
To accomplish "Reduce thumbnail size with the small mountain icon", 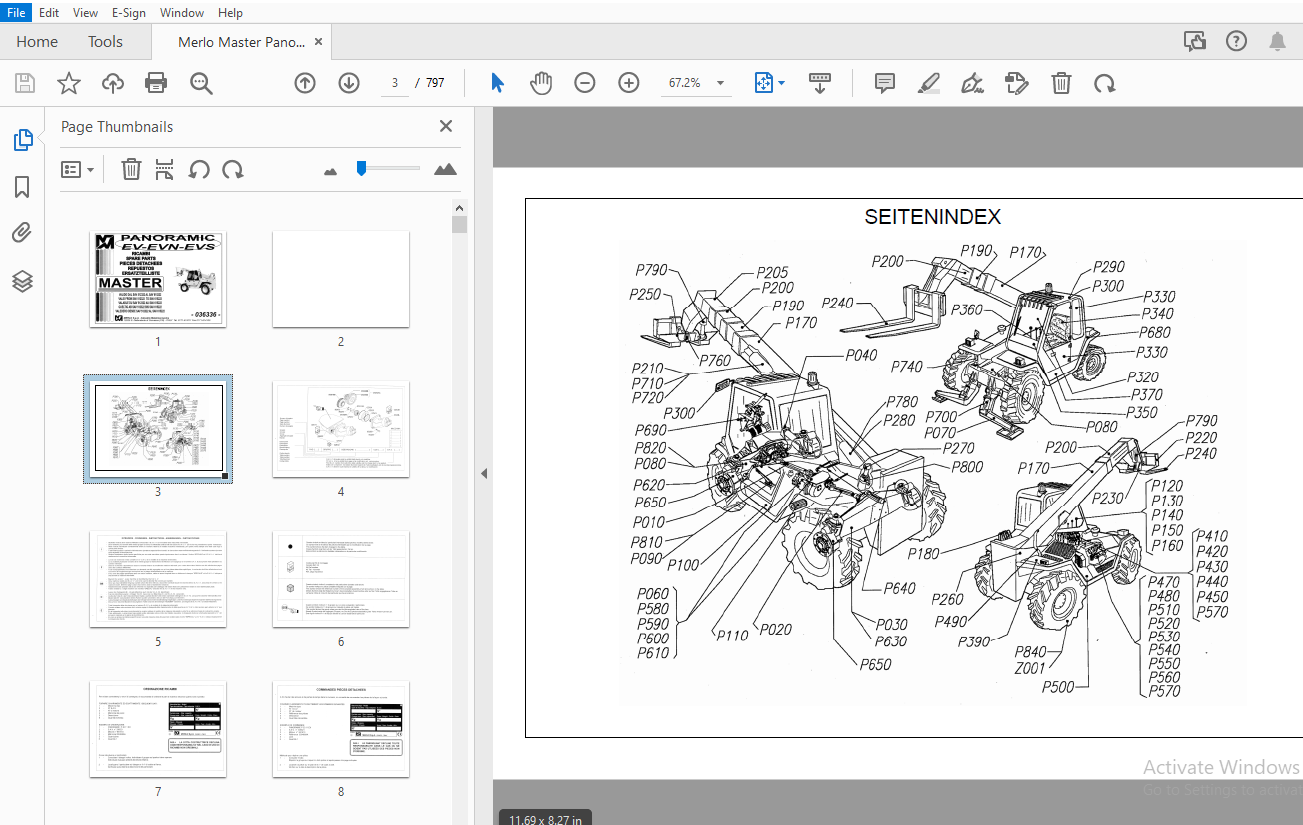I will [x=331, y=171].
